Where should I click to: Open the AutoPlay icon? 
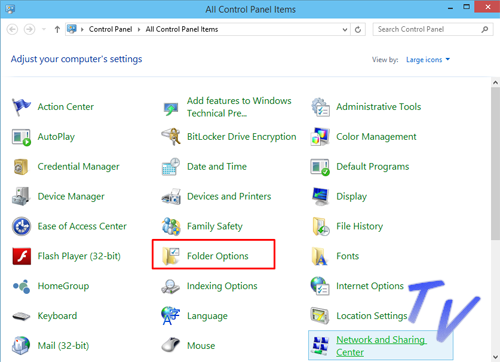(x=21, y=137)
